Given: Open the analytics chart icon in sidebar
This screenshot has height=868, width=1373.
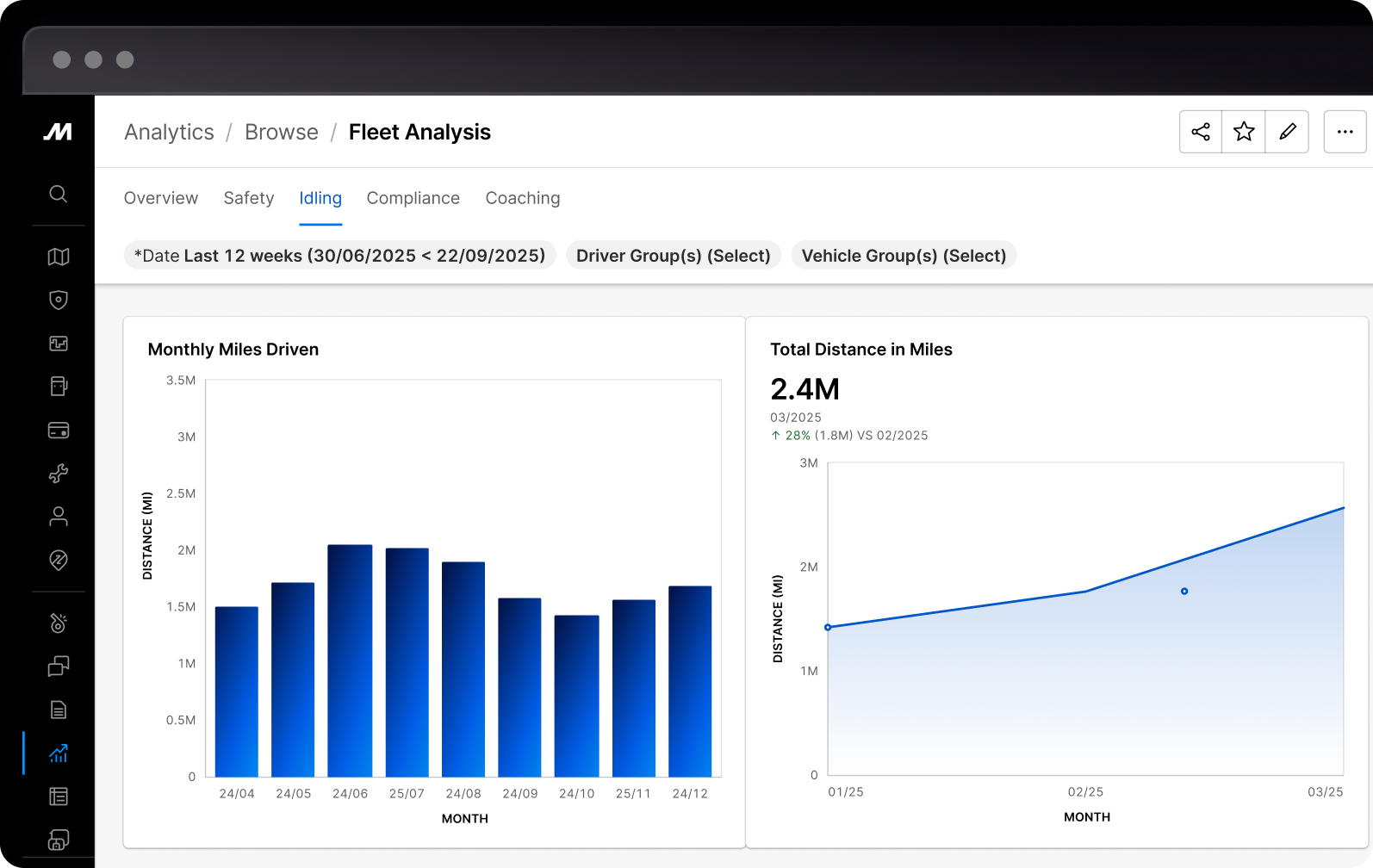Looking at the screenshot, I should (58, 753).
